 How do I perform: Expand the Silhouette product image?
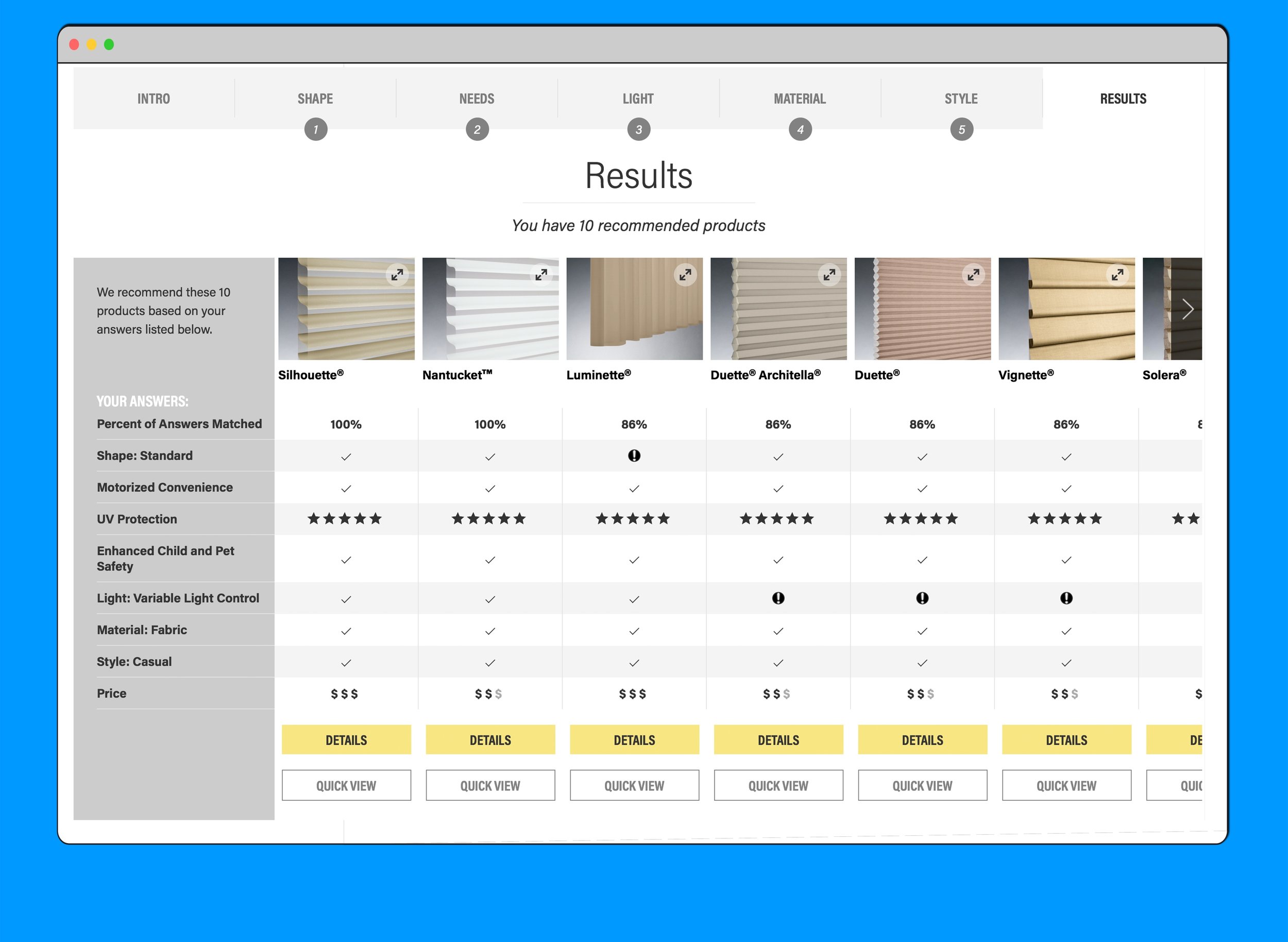397,275
